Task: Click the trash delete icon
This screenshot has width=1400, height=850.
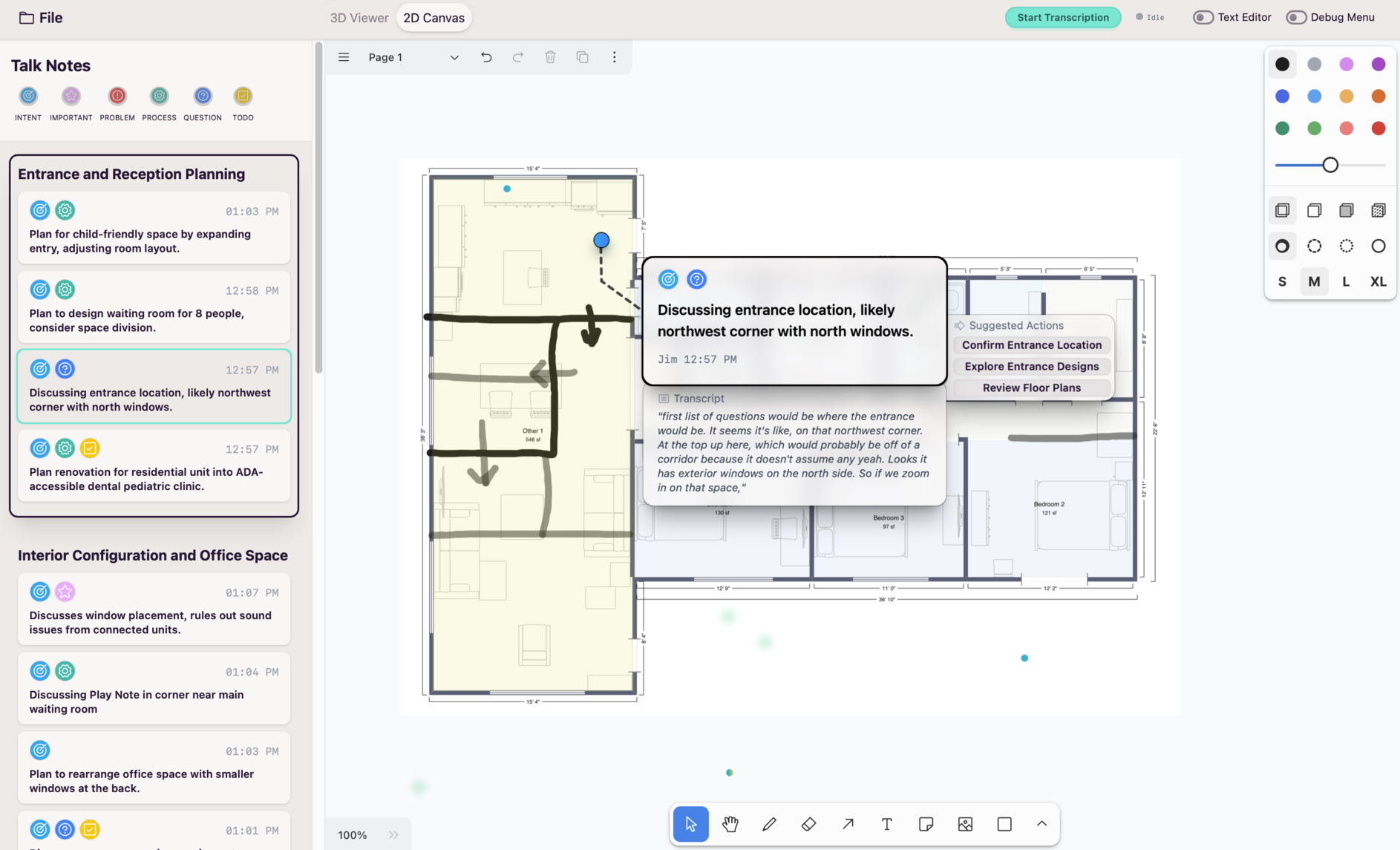Action: click(x=550, y=57)
